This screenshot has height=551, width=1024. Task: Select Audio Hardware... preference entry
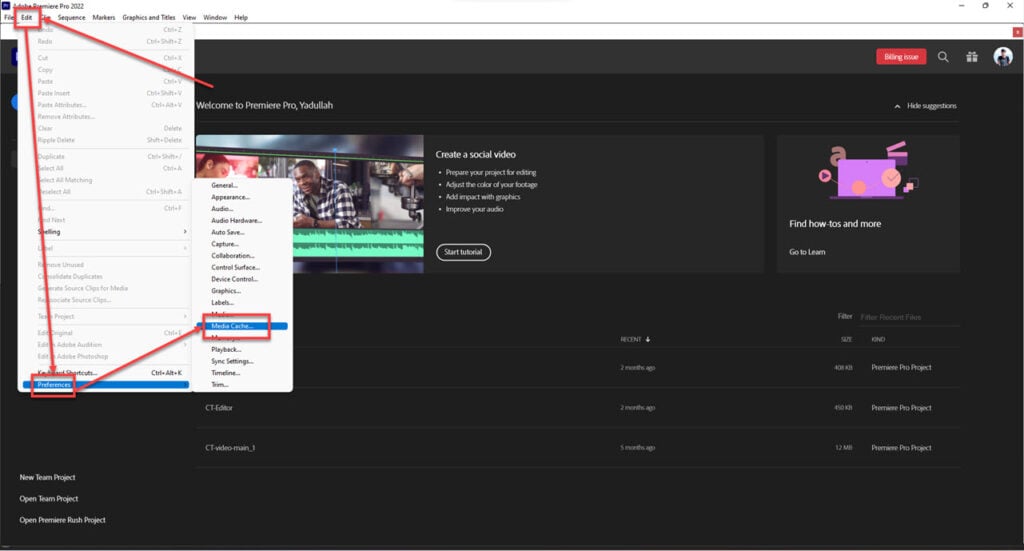pyautogui.click(x=236, y=221)
